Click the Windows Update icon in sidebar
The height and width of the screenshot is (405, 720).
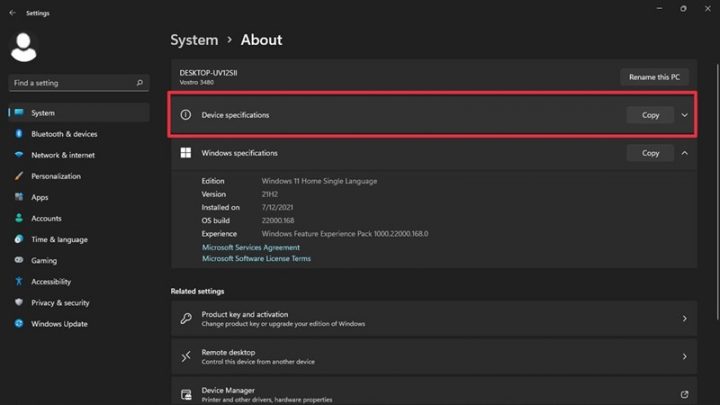[x=18, y=324]
